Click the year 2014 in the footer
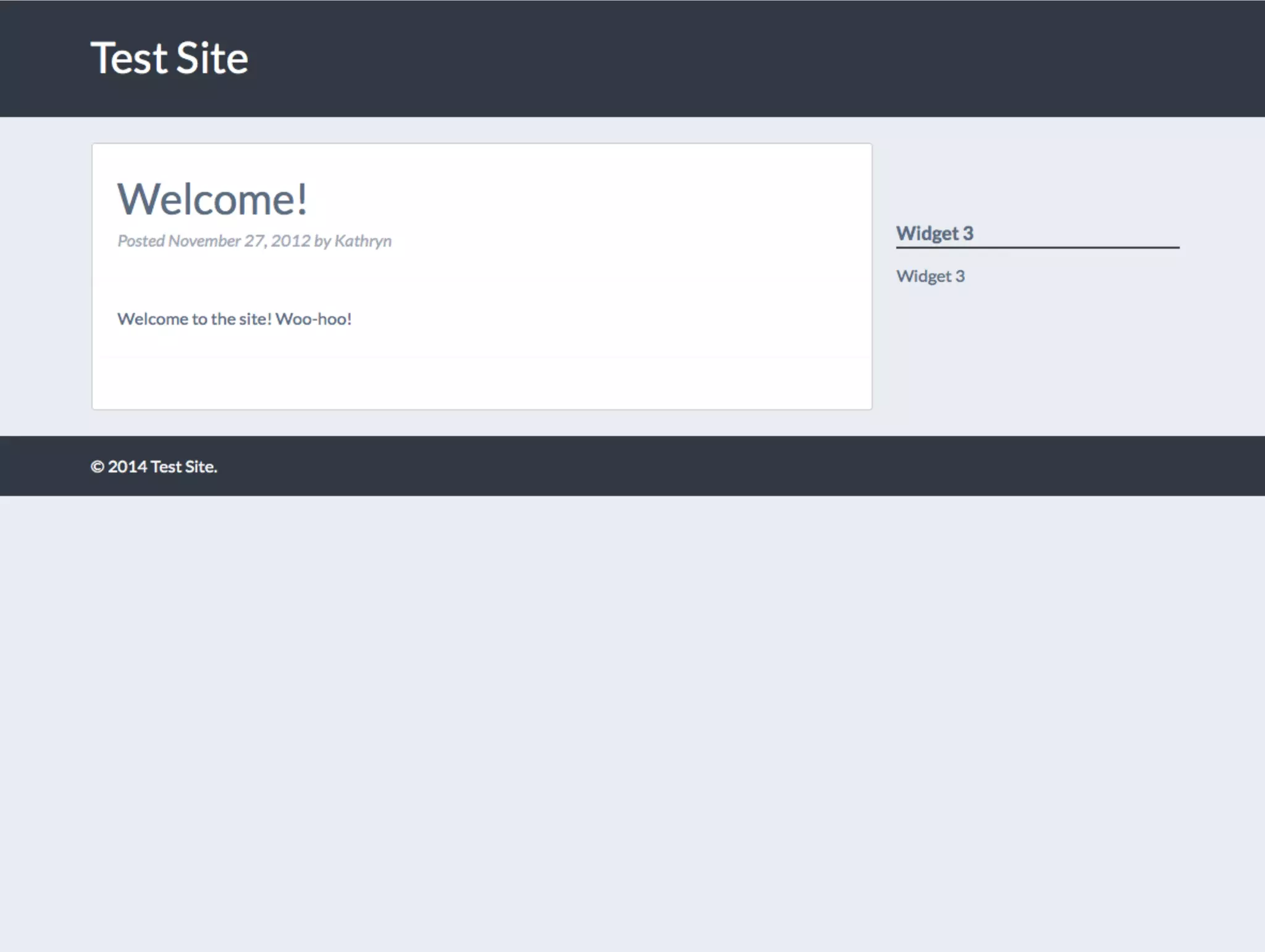The width and height of the screenshot is (1265, 952). click(x=127, y=467)
